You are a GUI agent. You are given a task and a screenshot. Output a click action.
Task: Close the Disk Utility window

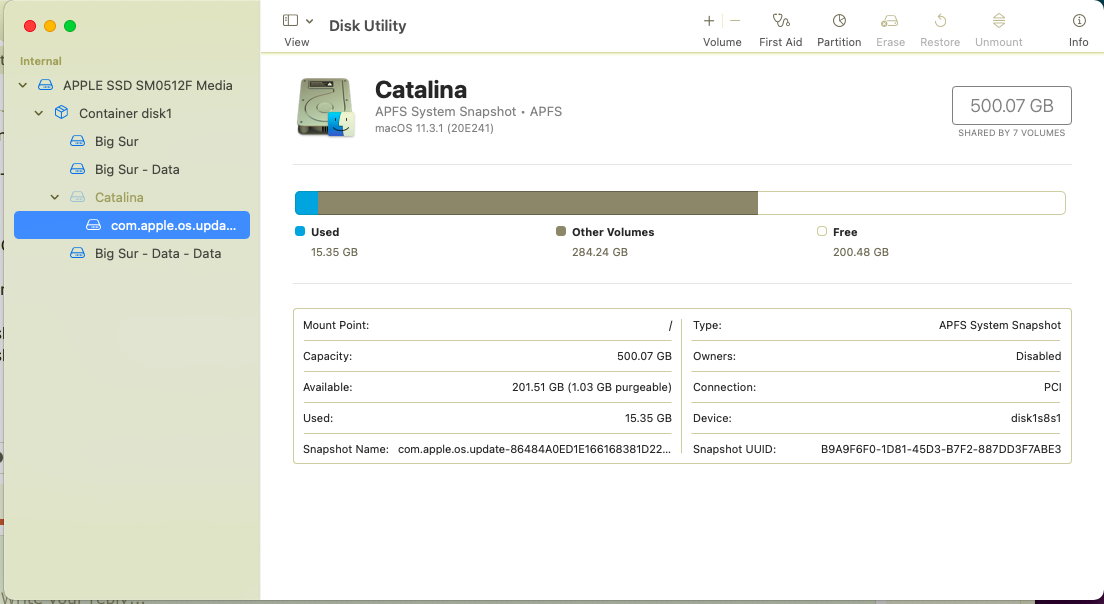[30, 26]
